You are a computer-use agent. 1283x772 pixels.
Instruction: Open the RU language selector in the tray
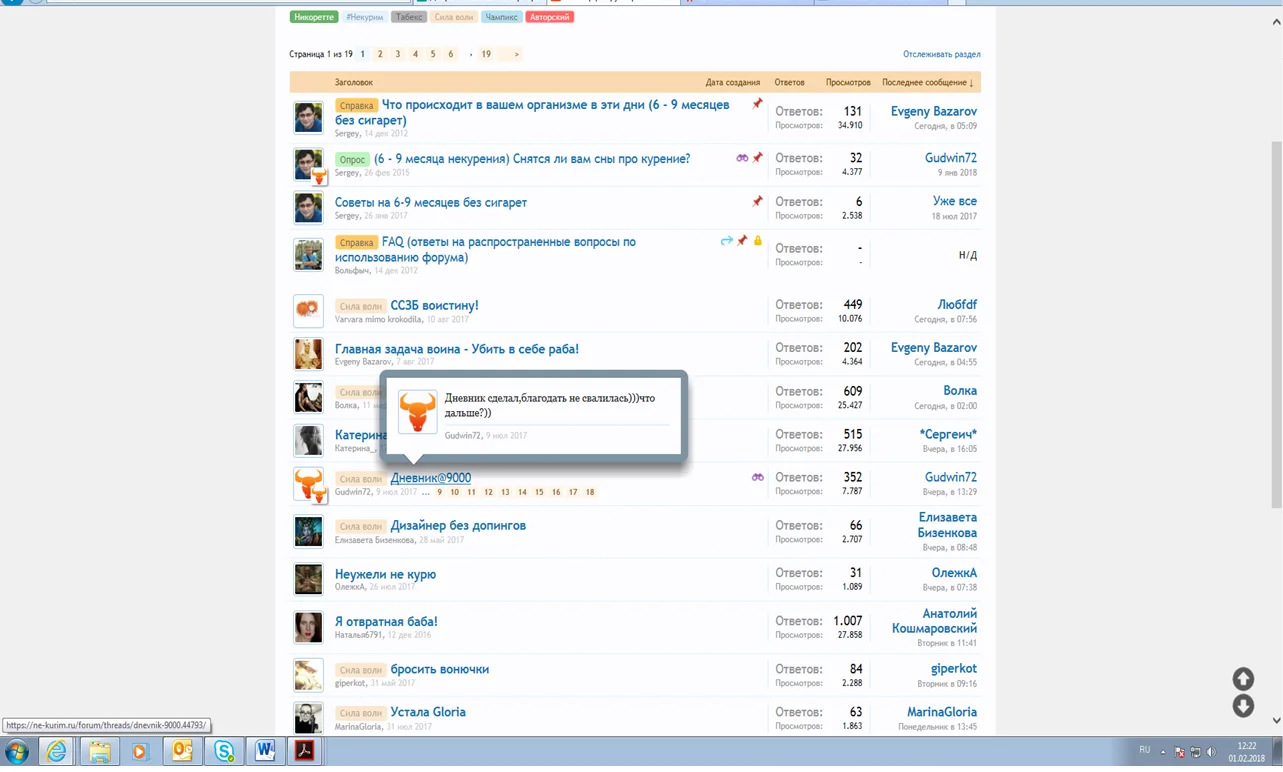[1143, 749]
